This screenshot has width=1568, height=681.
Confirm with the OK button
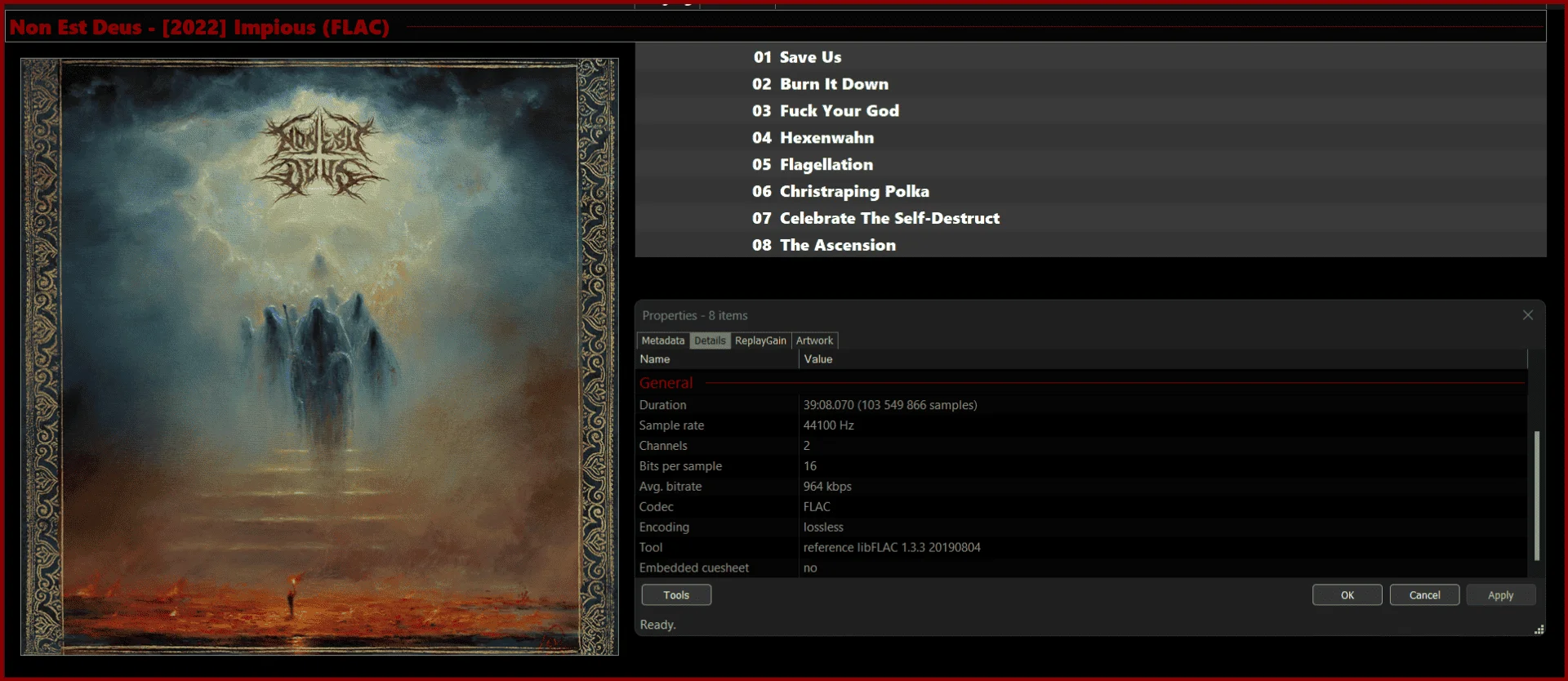coord(1347,595)
